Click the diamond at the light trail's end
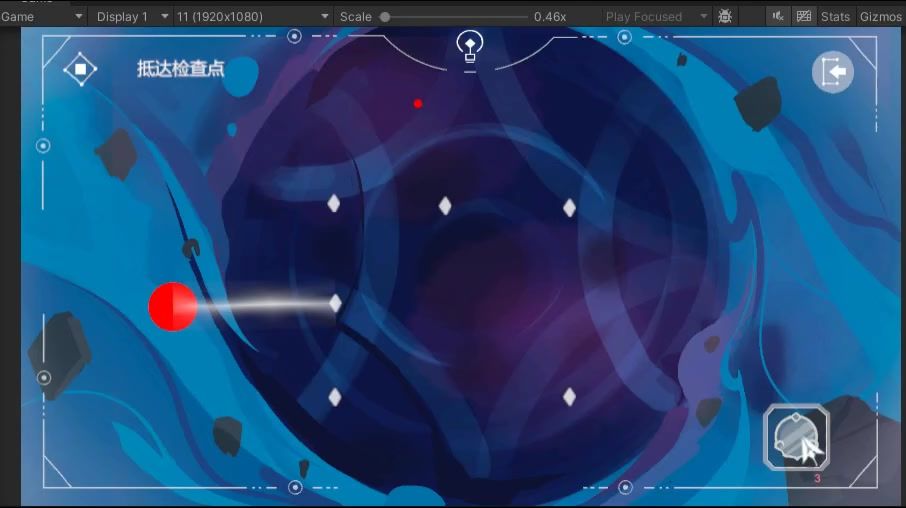Screen dimensions: 906x508 click(x=336, y=303)
